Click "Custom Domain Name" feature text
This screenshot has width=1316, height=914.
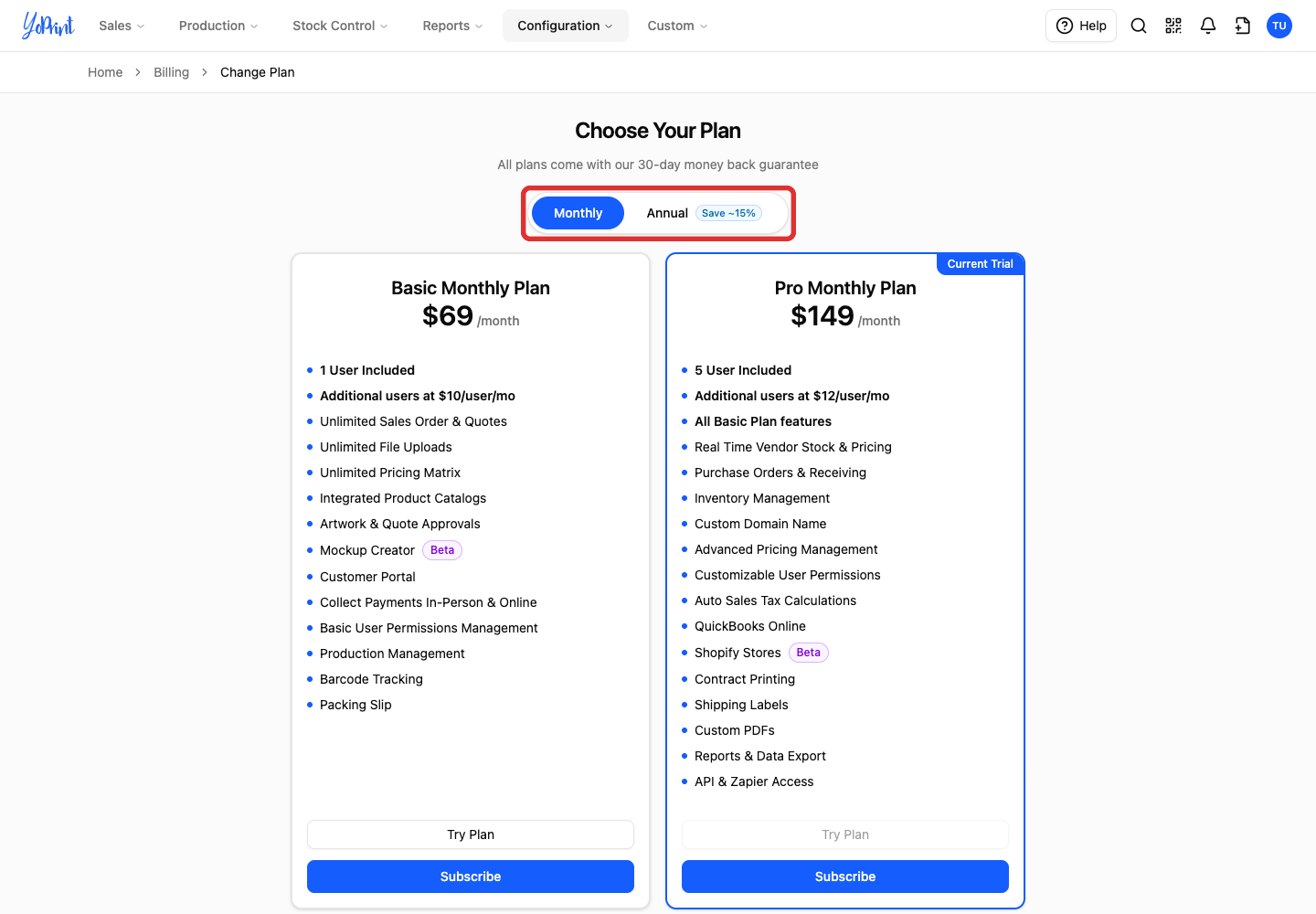pyautogui.click(x=760, y=524)
